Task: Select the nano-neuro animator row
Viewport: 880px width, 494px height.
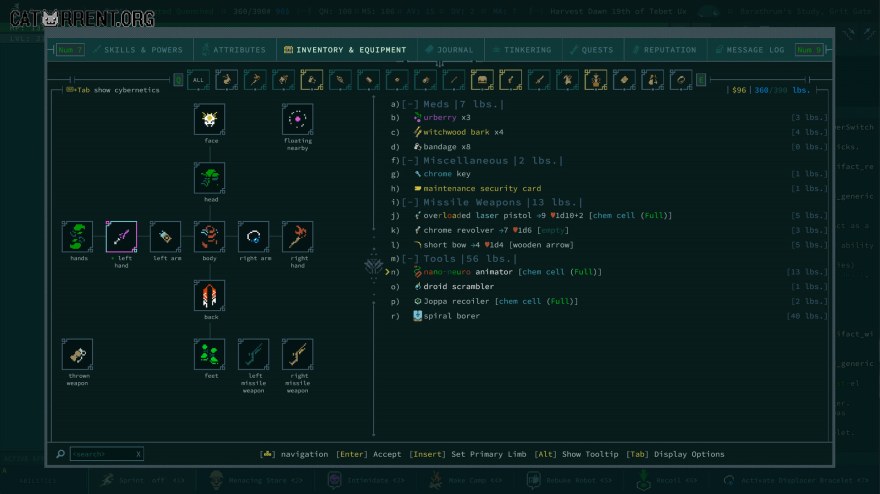Action: coord(609,272)
